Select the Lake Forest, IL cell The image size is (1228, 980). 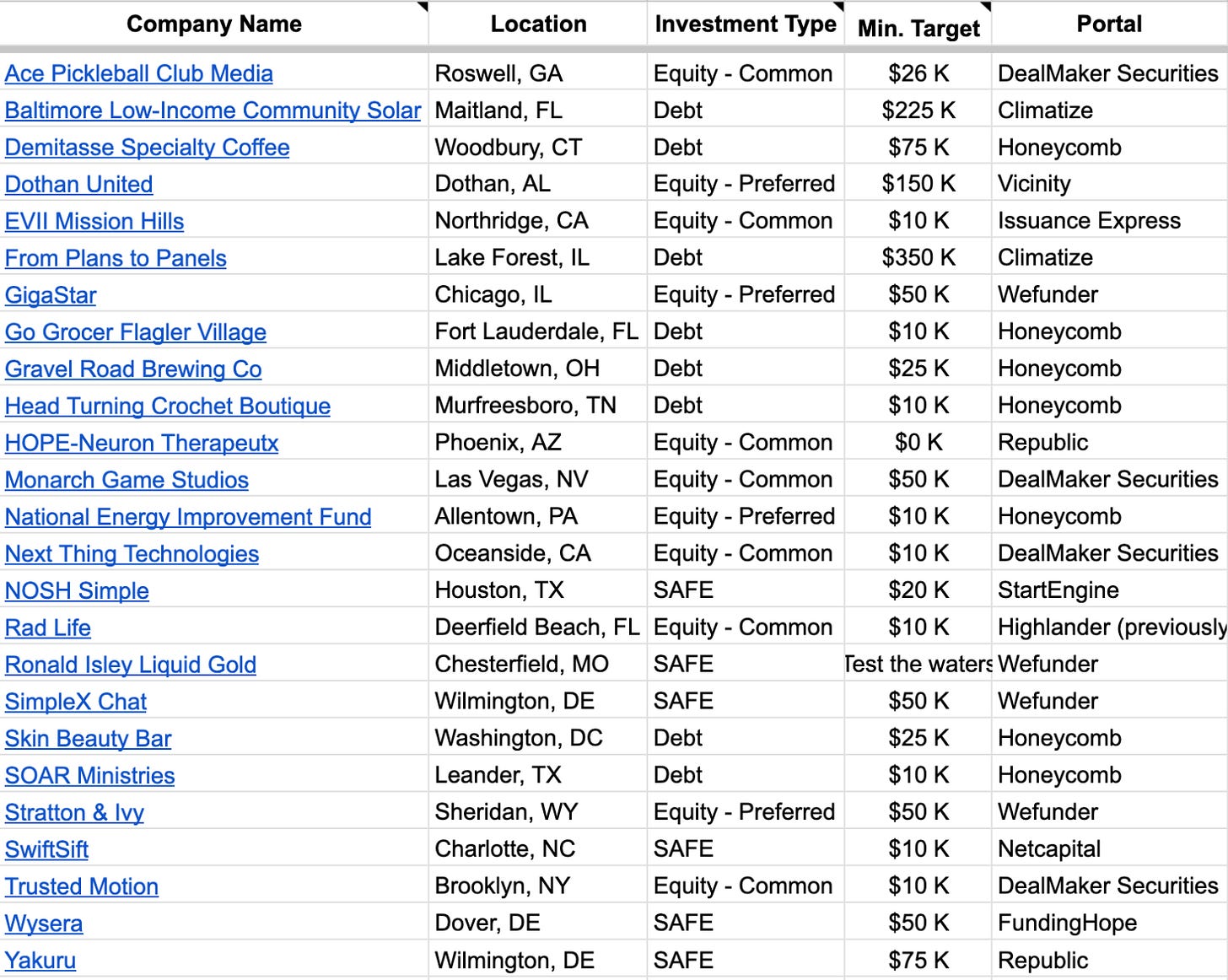tap(538, 258)
